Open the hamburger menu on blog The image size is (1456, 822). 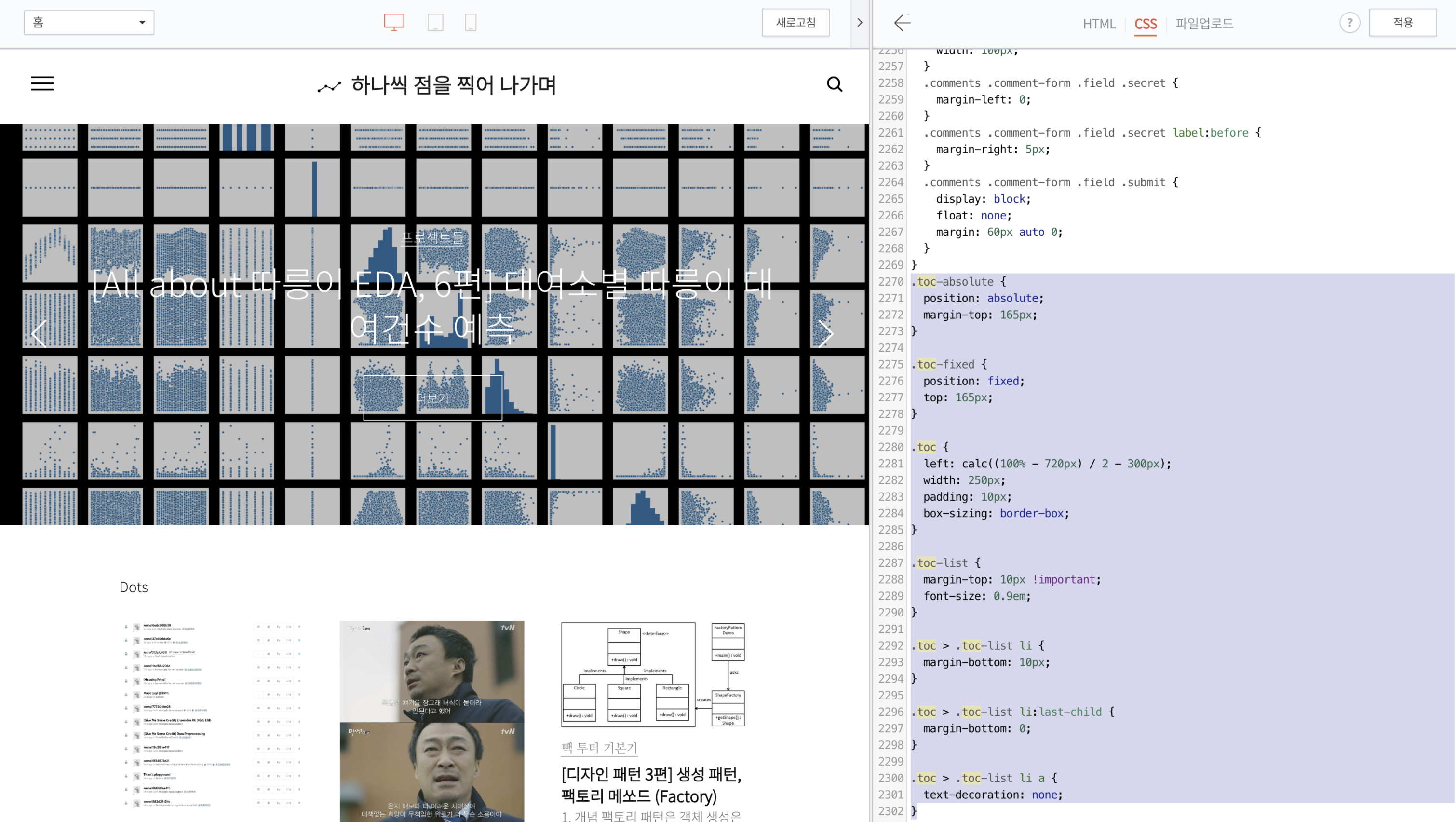coord(42,84)
